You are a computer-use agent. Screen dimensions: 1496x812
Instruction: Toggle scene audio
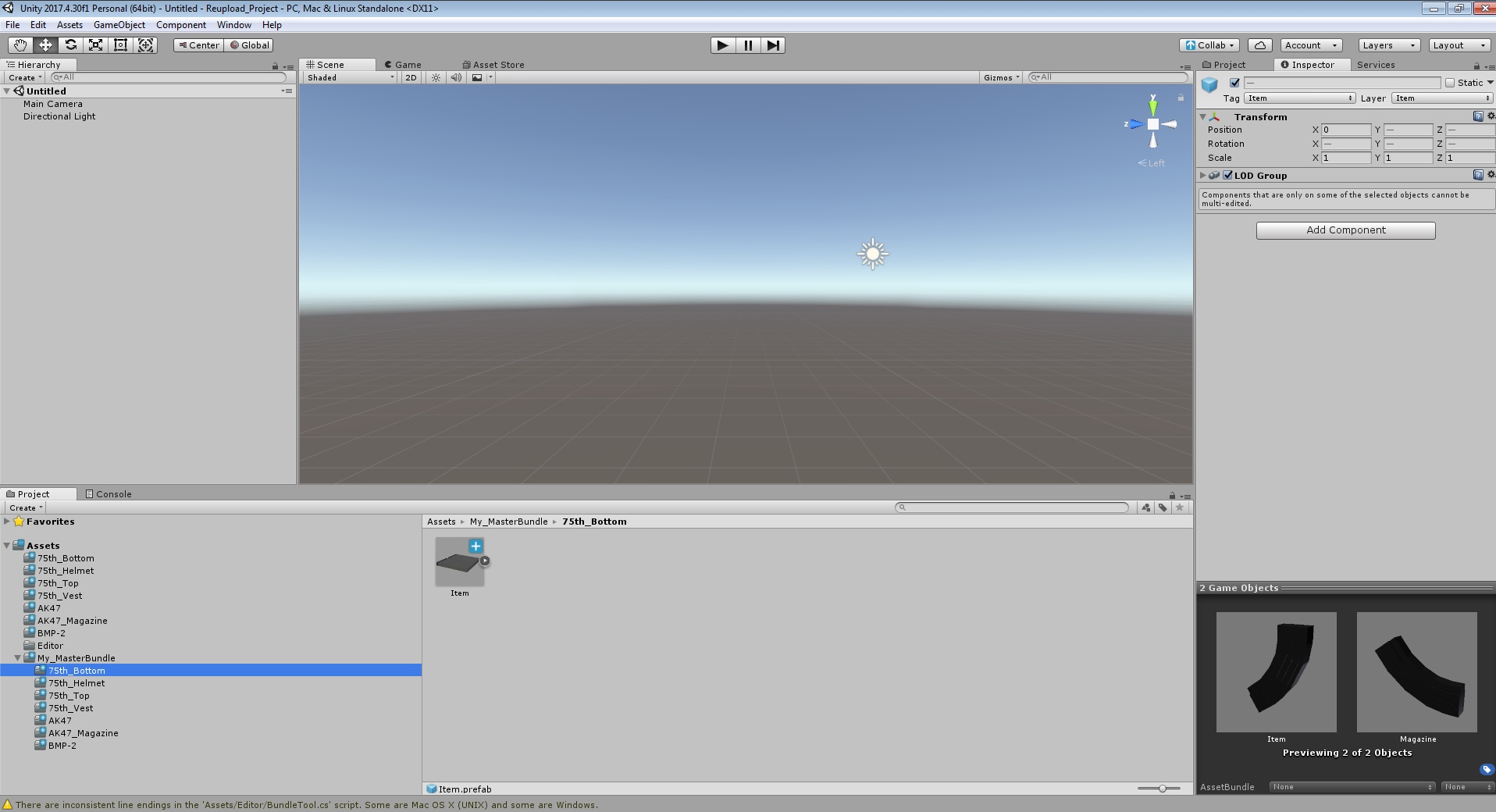click(x=456, y=77)
